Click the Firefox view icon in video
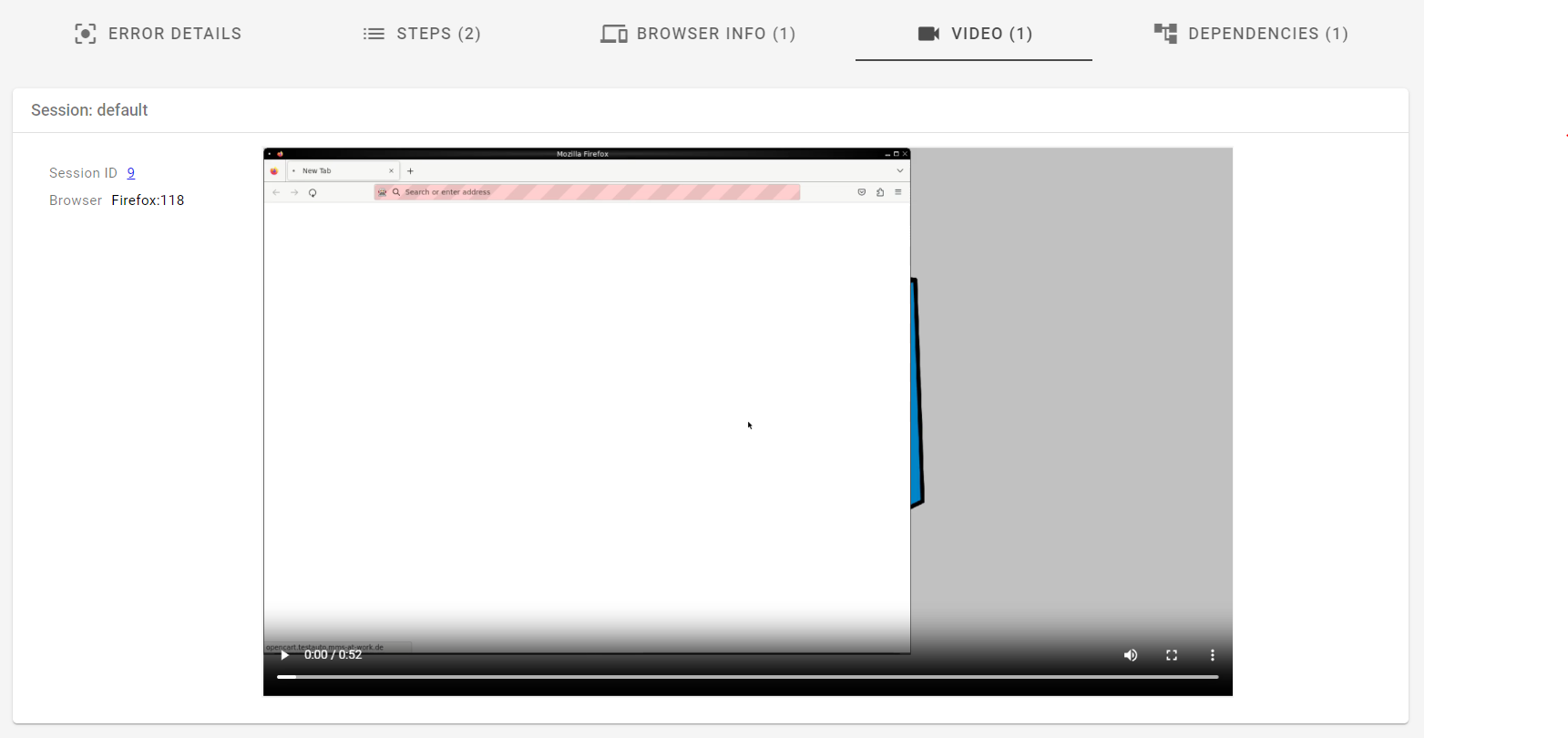Viewport: 1568px width, 738px height. [274, 170]
